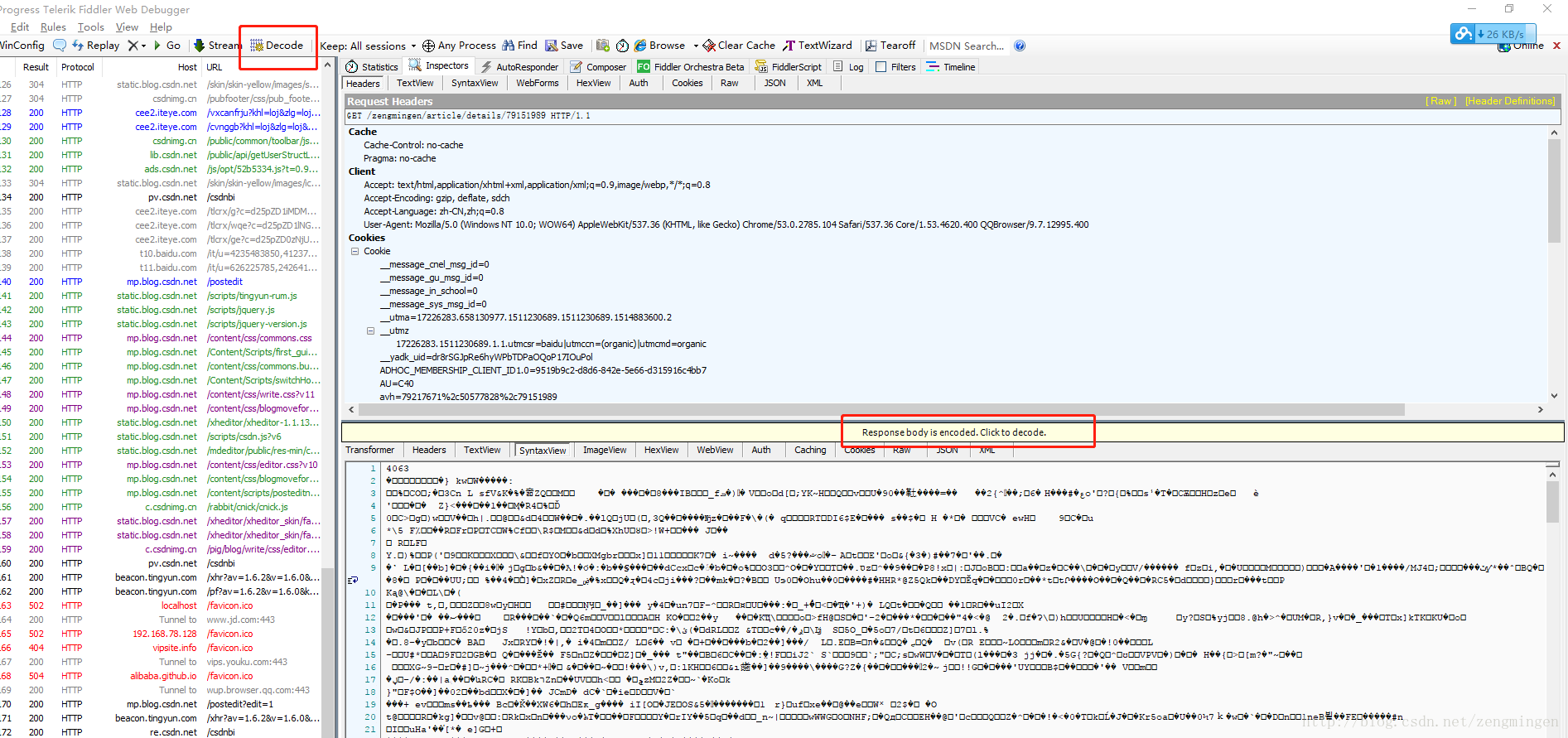The image size is (1568, 738).
Task: Sort sessions by Protocol column header
Action: (x=78, y=67)
